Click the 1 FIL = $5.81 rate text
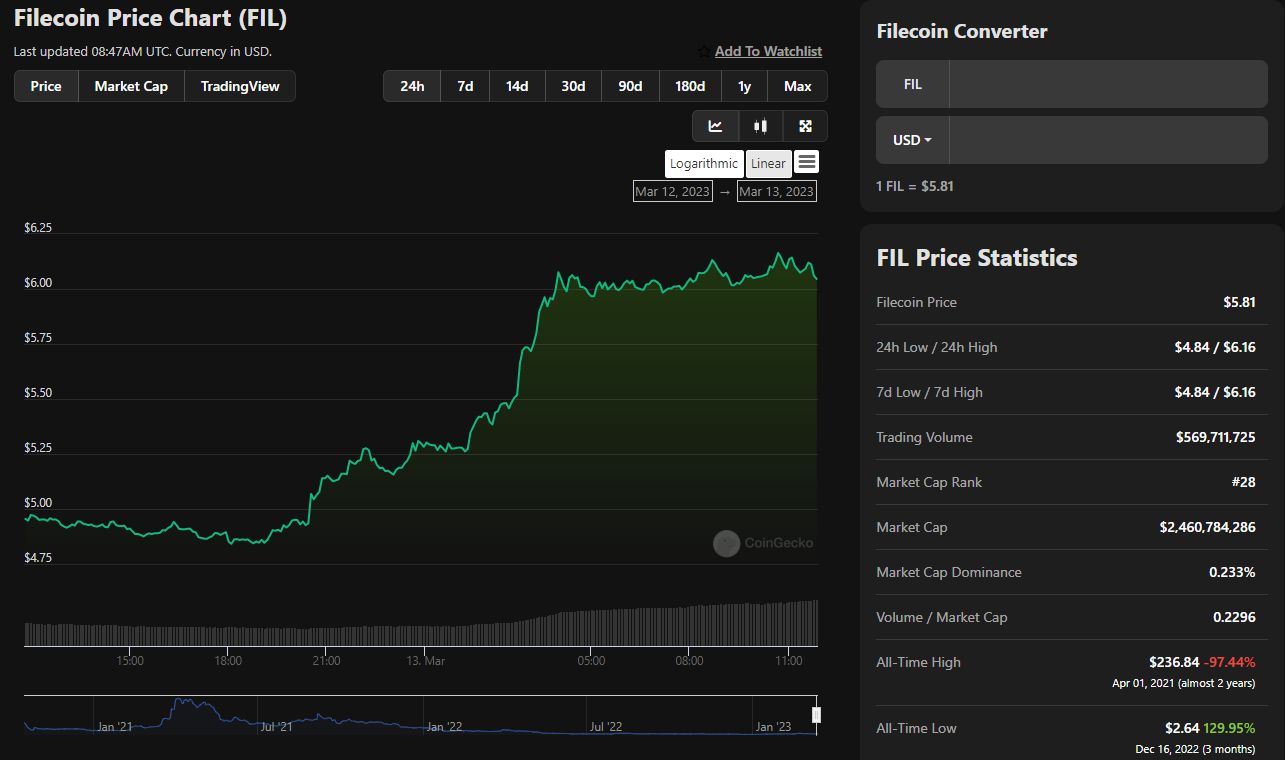 [x=915, y=186]
